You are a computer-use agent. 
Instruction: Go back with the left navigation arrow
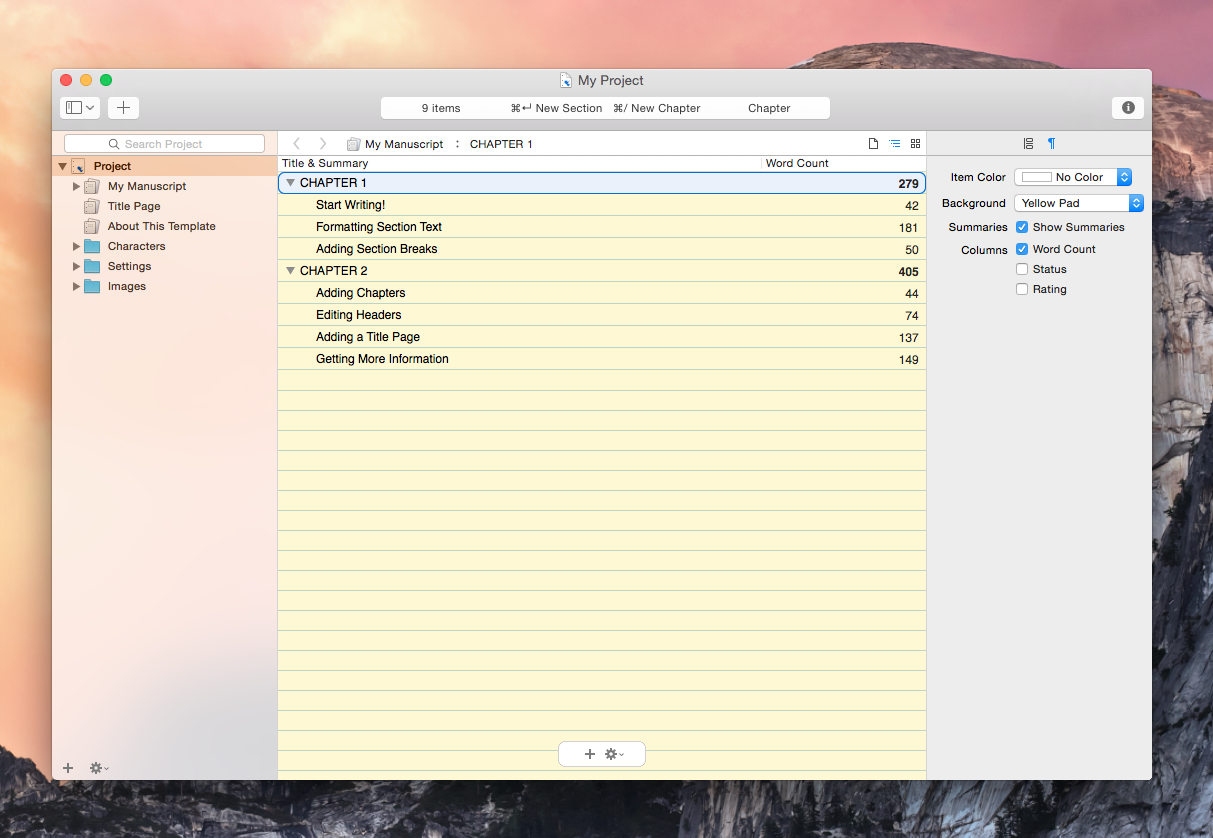(296, 144)
